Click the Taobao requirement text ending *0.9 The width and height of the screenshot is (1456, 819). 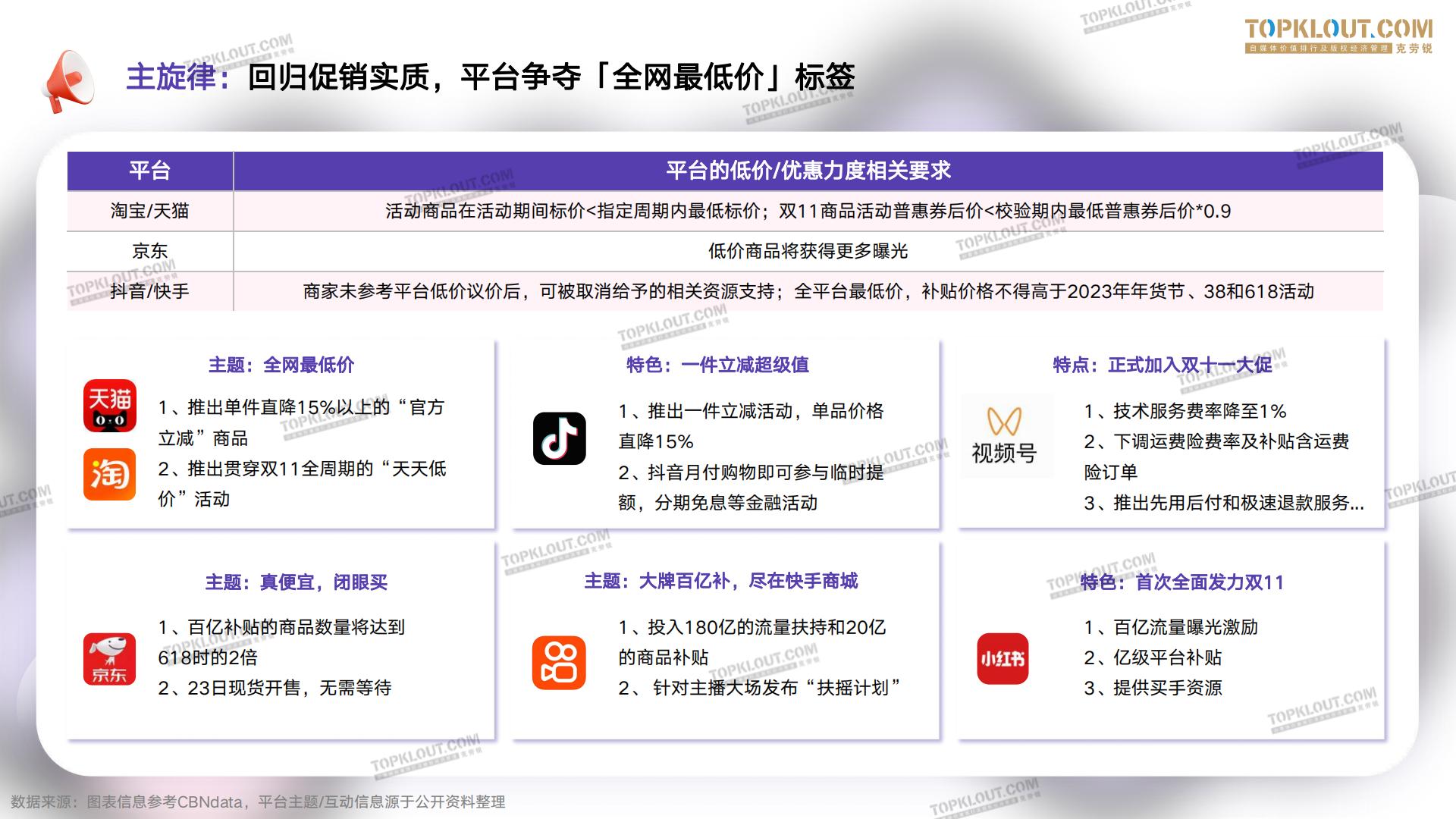pyautogui.click(x=808, y=211)
